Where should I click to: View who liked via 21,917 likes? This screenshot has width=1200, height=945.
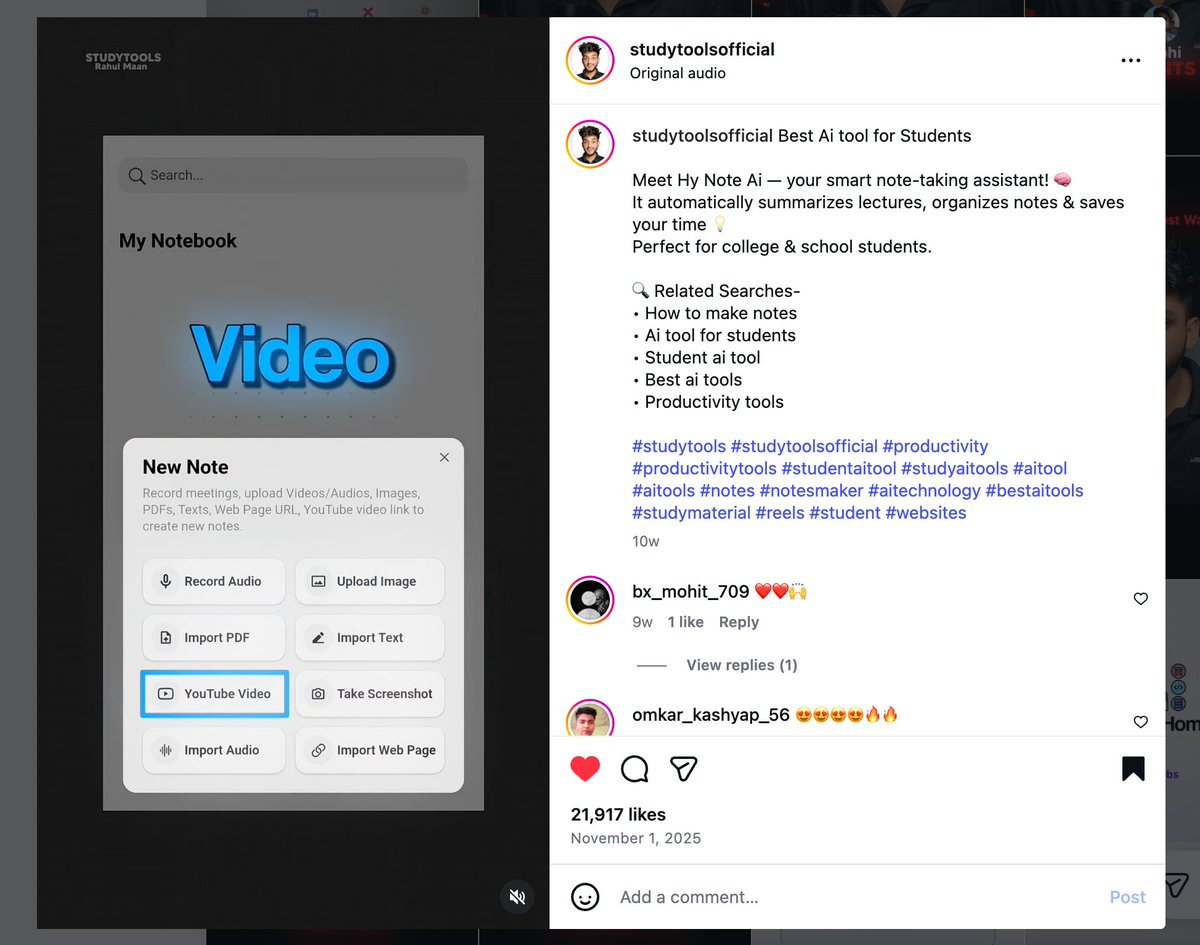(618, 814)
